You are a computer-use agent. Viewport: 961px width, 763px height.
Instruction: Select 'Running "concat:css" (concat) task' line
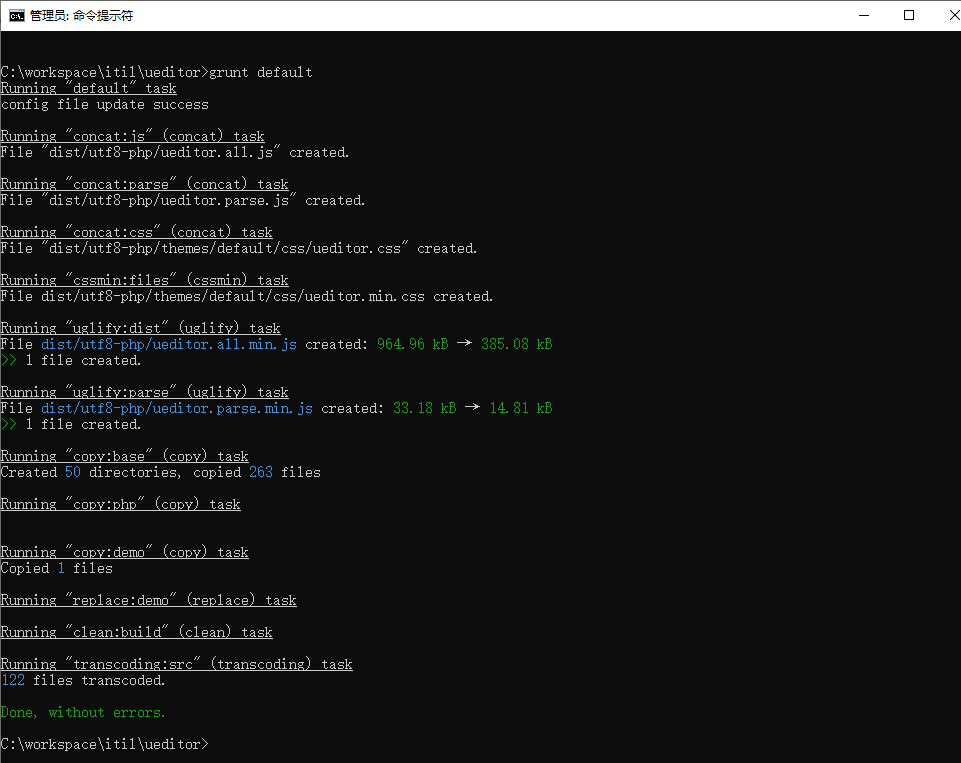137,232
